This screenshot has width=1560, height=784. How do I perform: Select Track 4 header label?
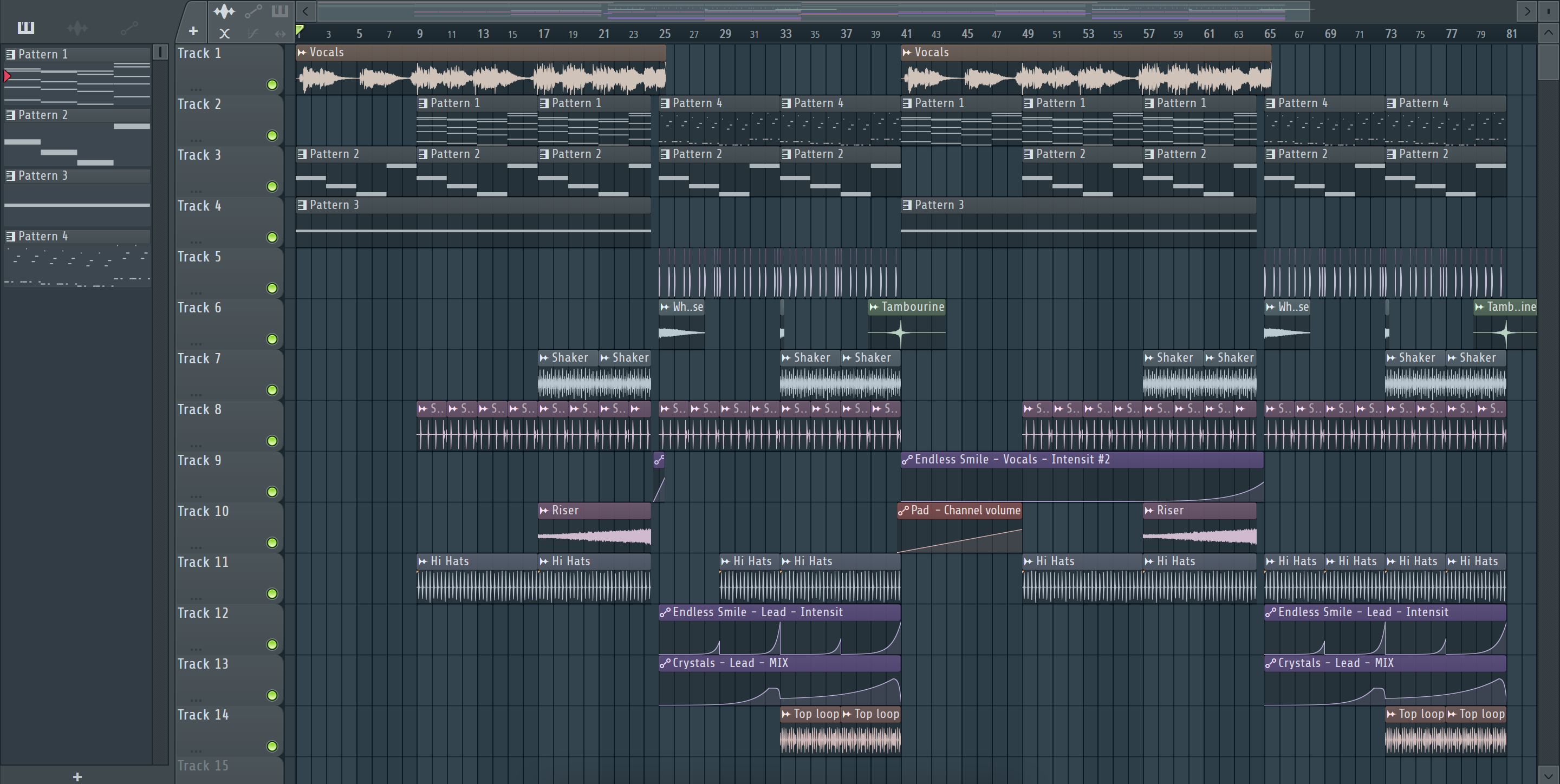pos(199,206)
